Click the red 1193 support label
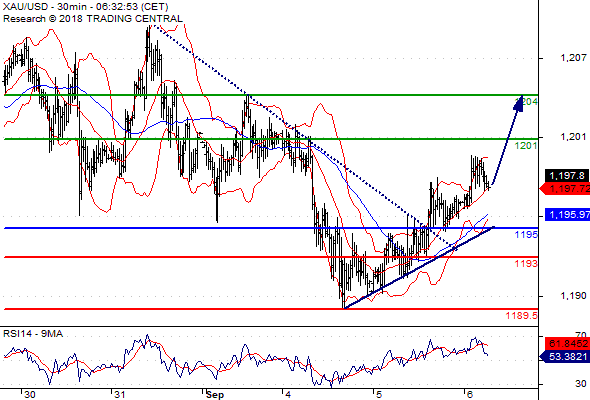Screen dimensions: 590x400 (526, 263)
